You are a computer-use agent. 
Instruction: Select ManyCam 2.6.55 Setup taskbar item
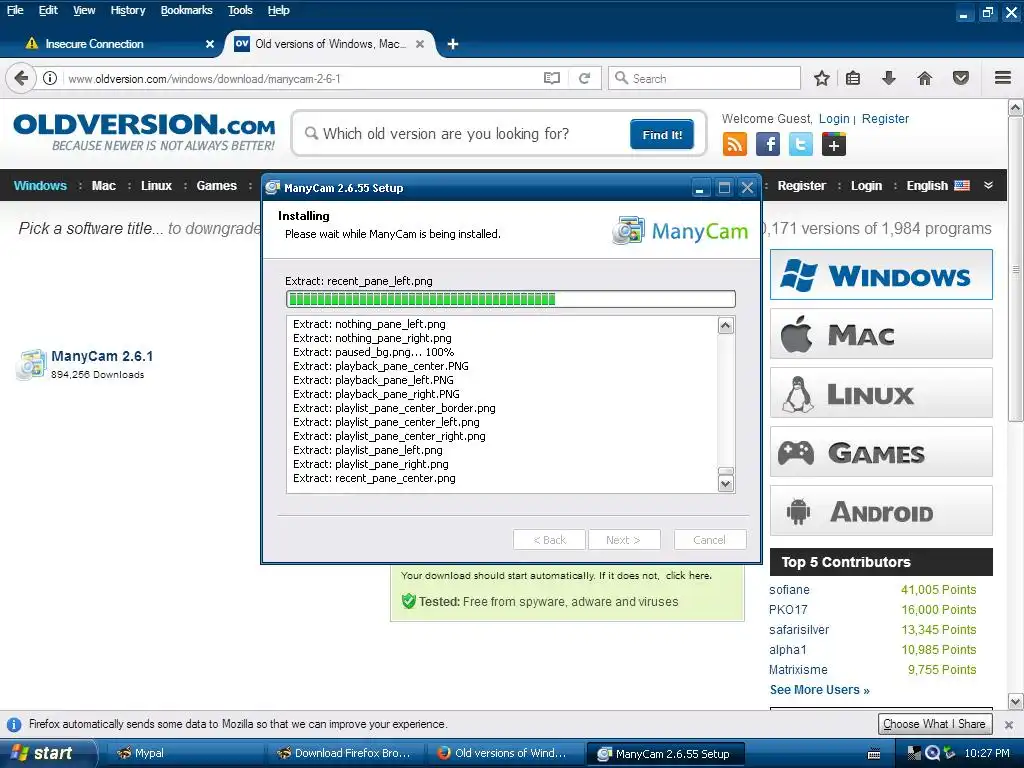[x=665, y=754]
